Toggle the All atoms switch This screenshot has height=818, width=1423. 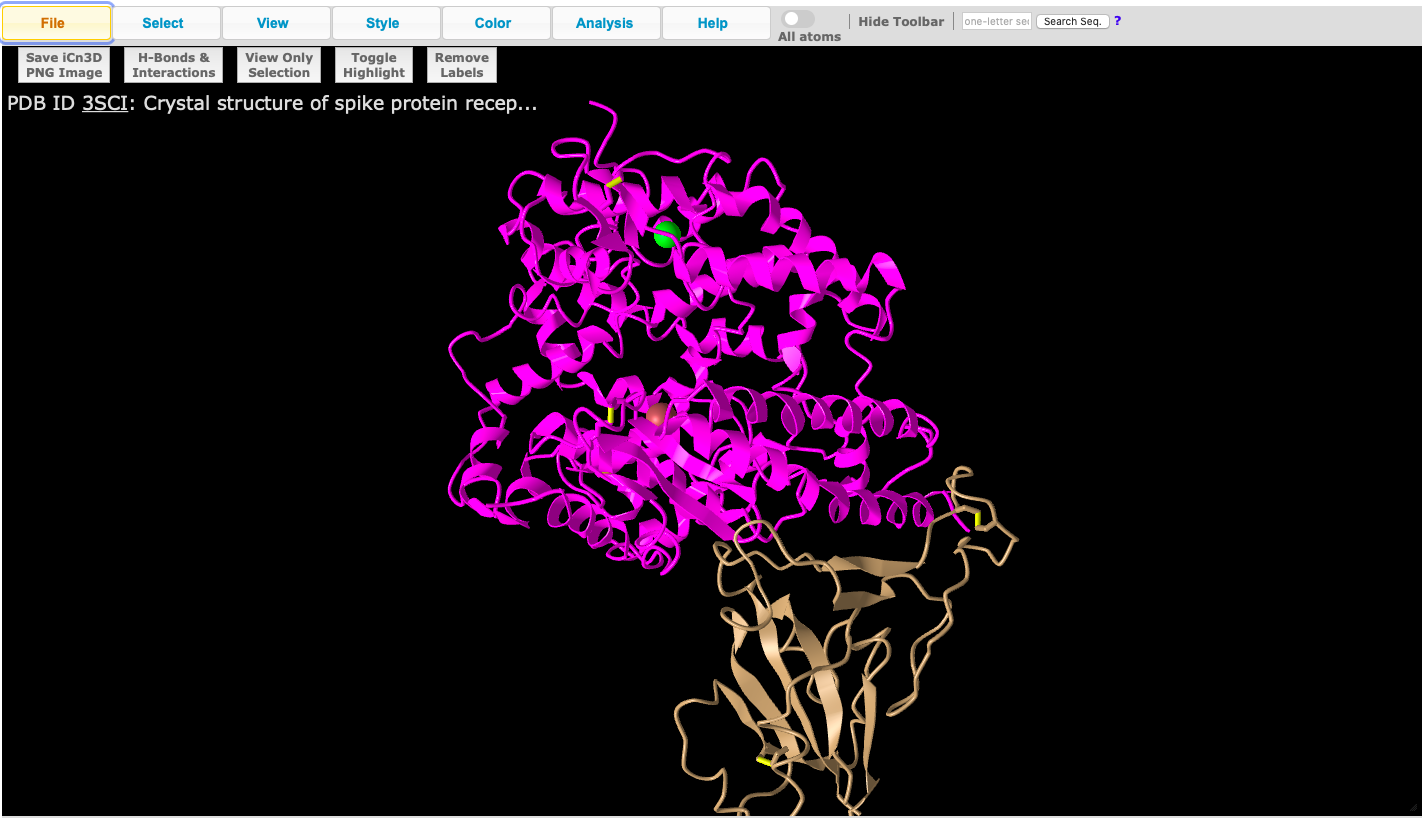click(x=797, y=19)
